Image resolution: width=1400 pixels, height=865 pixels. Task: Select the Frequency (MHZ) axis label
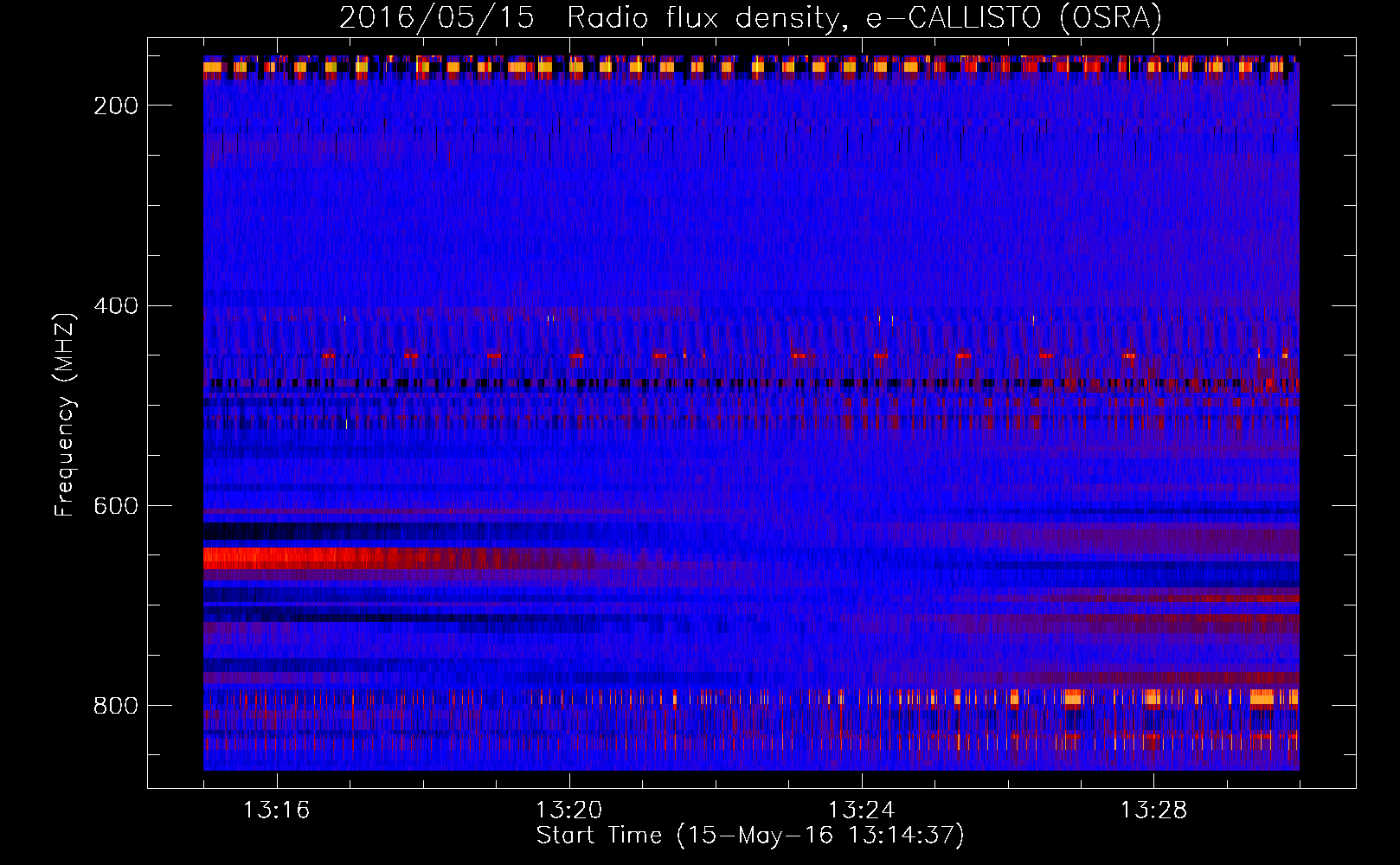pos(66,414)
